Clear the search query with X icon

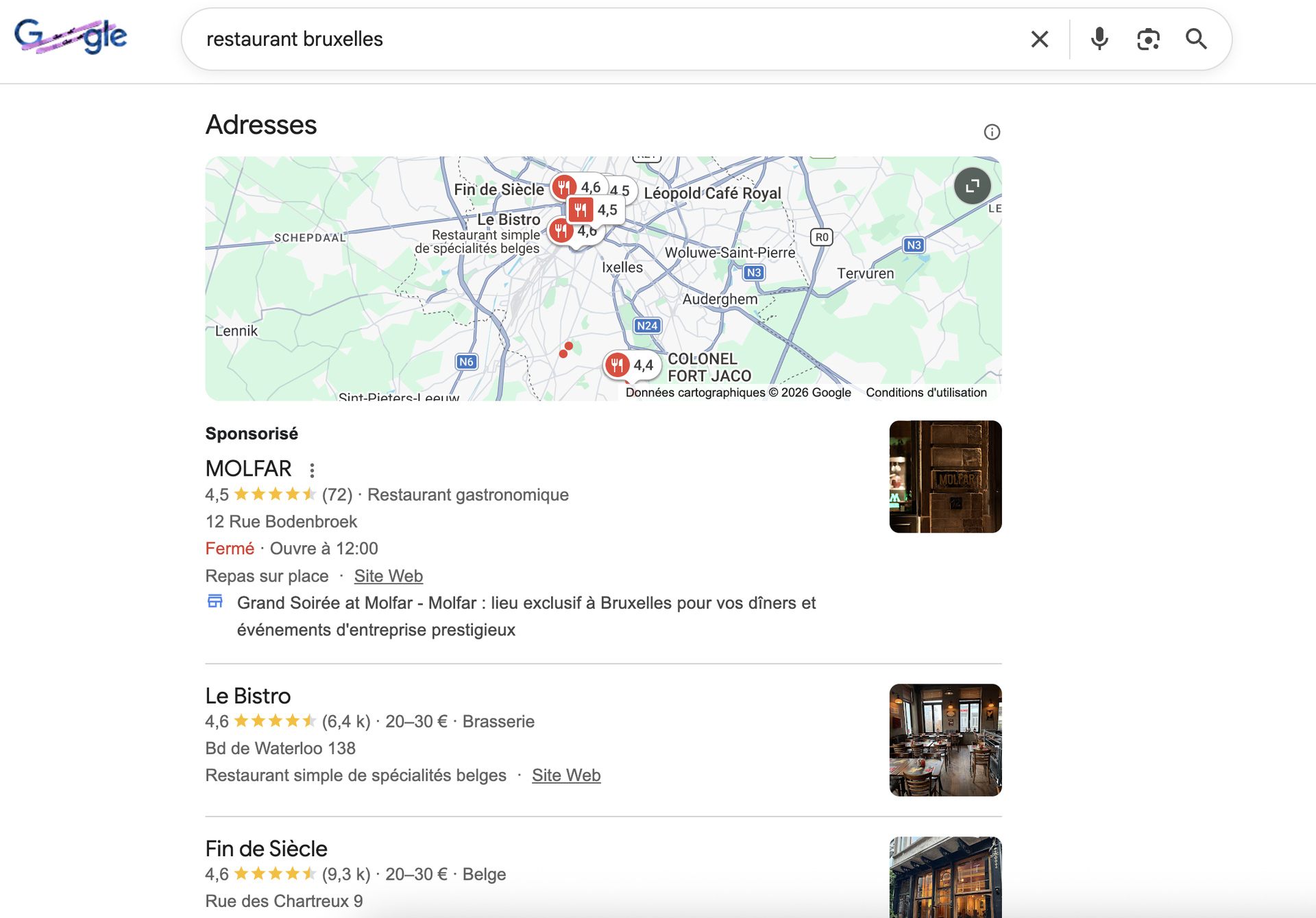coord(1039,39)
